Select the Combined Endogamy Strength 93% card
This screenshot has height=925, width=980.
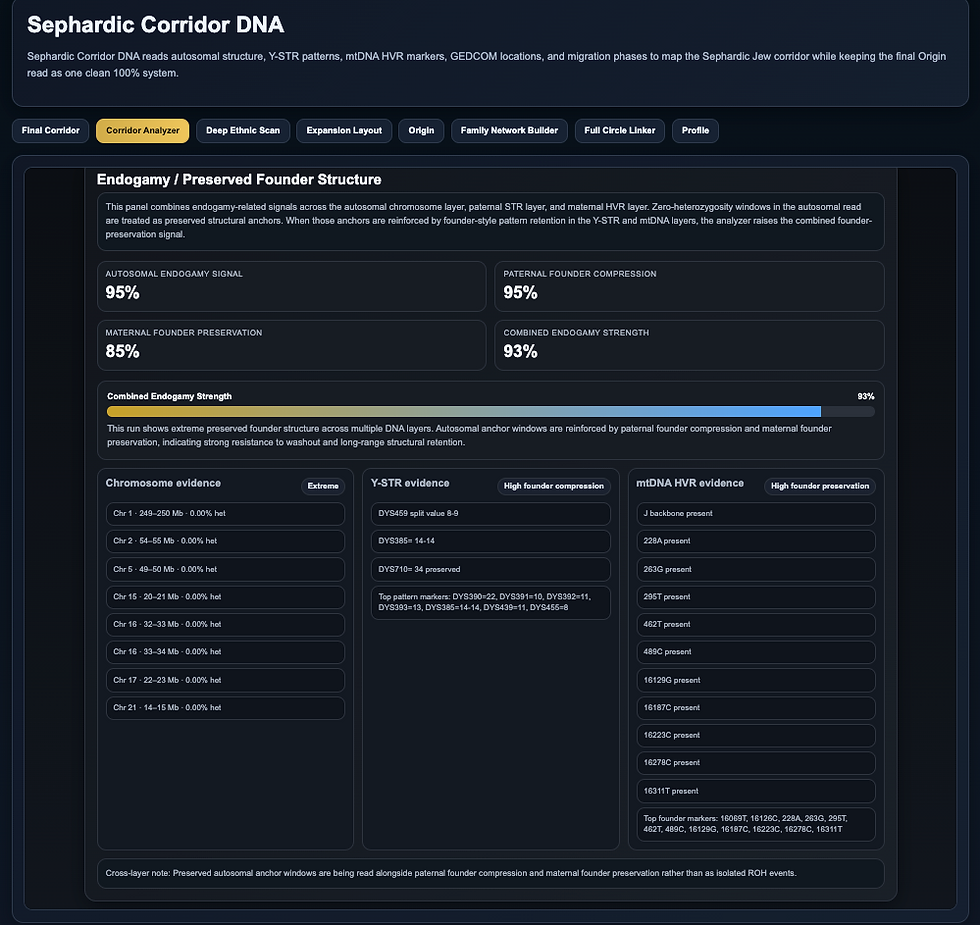[689, 345]
